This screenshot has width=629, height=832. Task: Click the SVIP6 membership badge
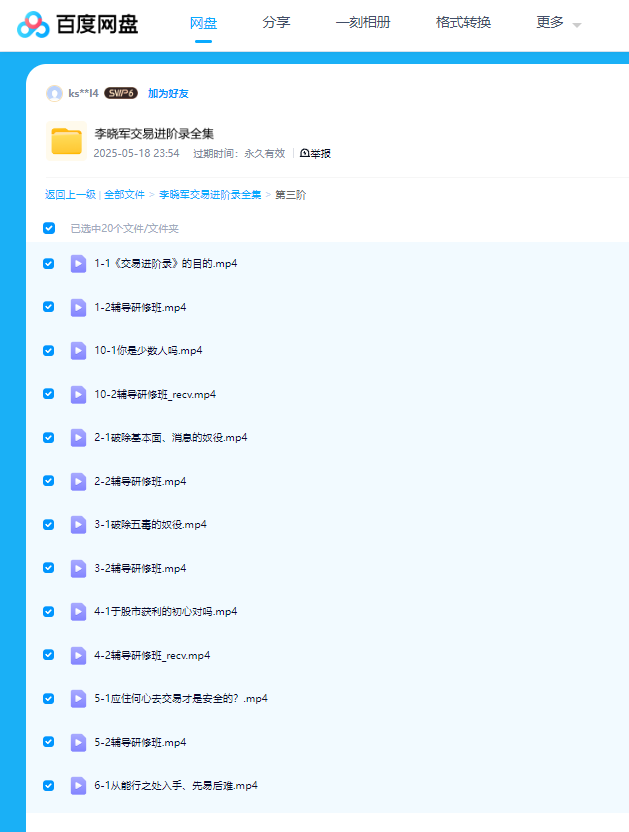pos(120,93)
